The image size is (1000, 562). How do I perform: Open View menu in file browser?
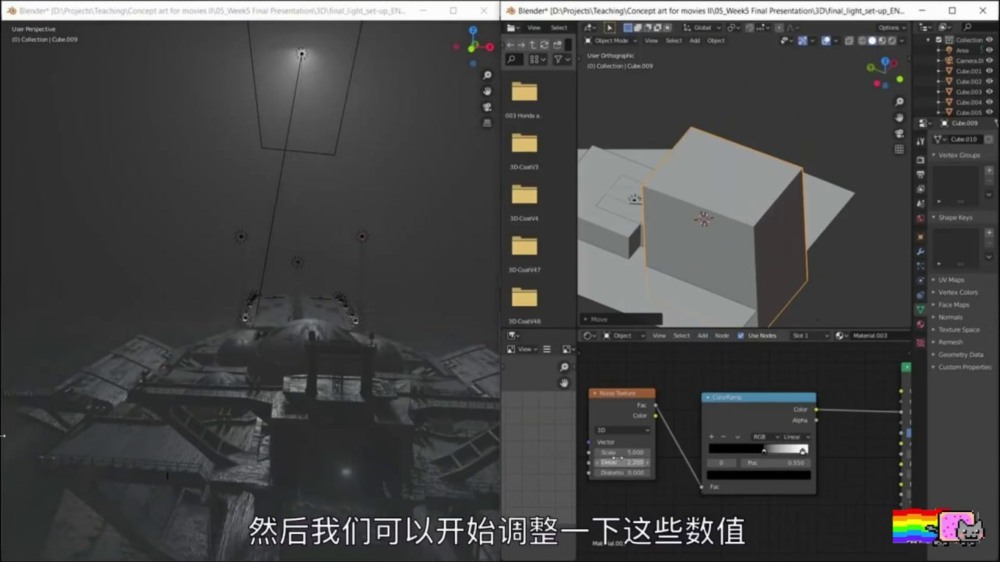coord(534,28)
